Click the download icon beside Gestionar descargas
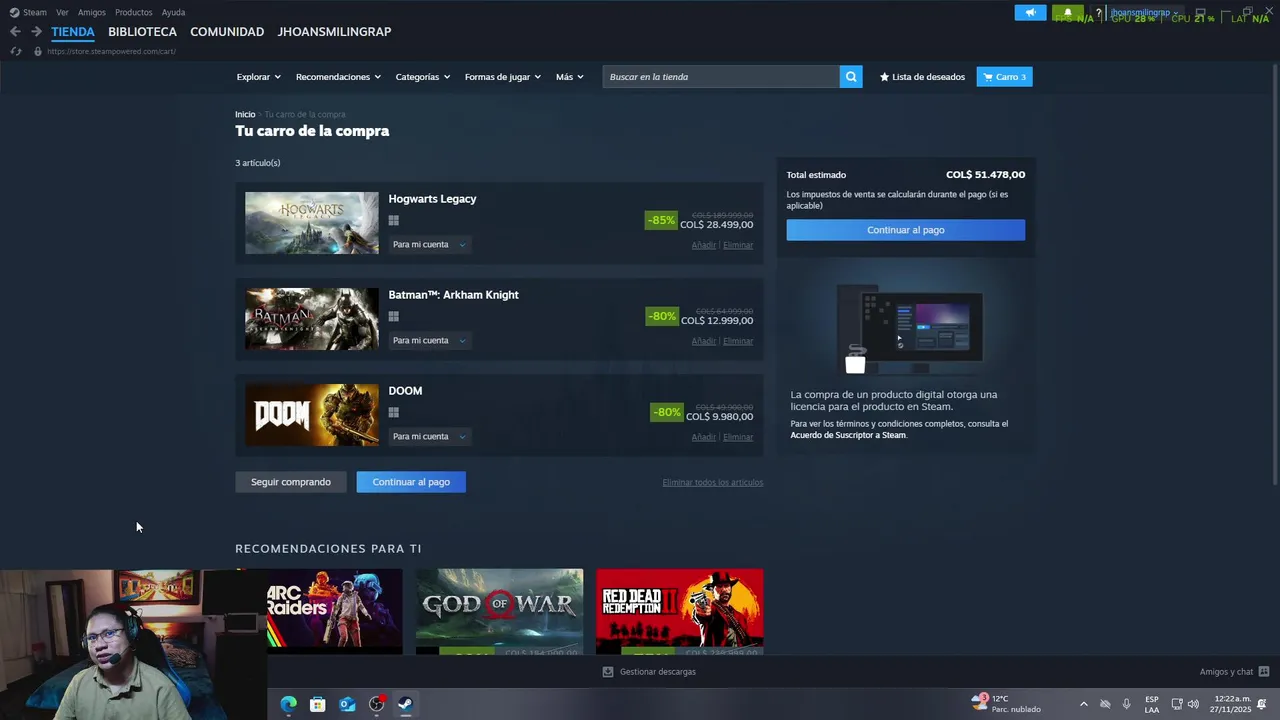The image size is (1280, 720). (608, 672)
